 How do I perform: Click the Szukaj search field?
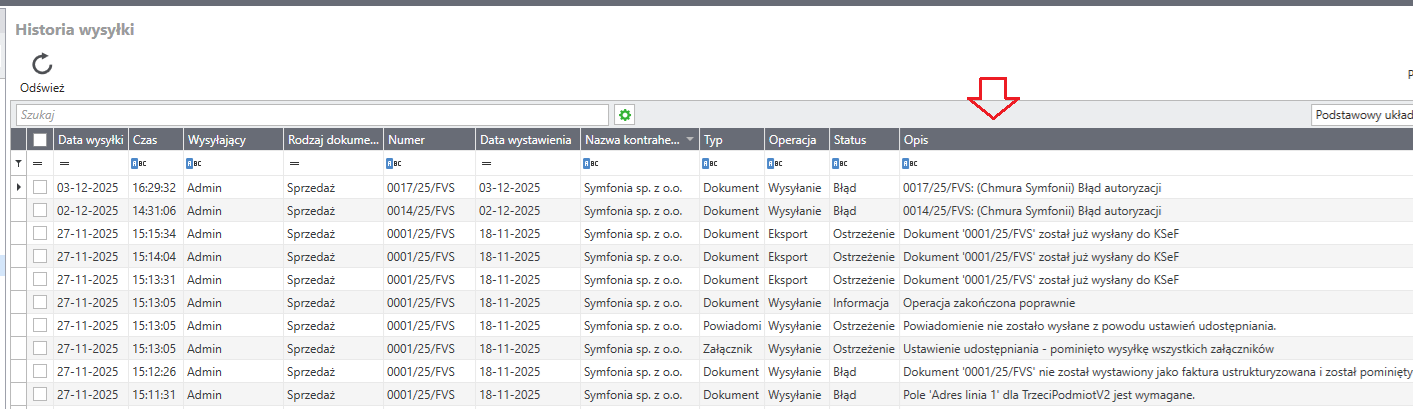[310, 115]
